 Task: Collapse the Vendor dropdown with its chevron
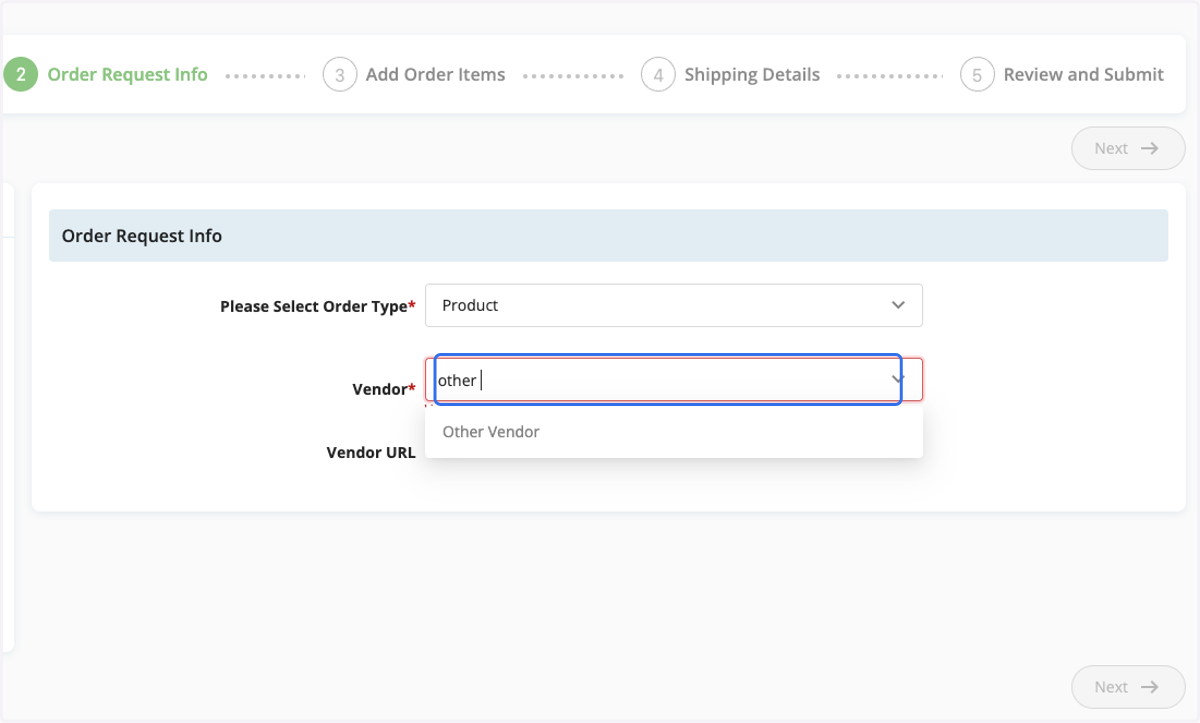pos(898,380)
